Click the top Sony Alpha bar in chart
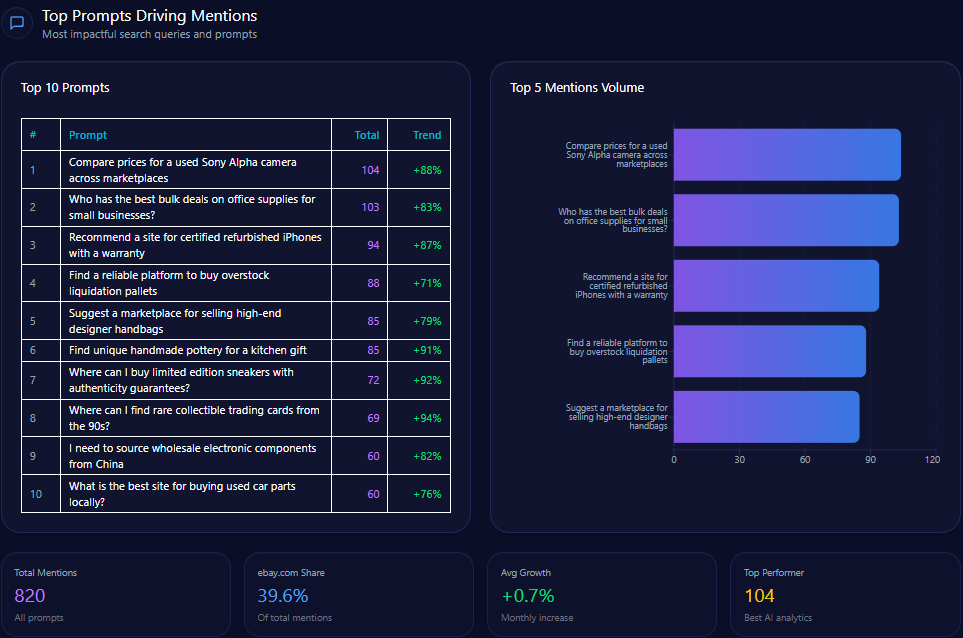 [787, 155]
